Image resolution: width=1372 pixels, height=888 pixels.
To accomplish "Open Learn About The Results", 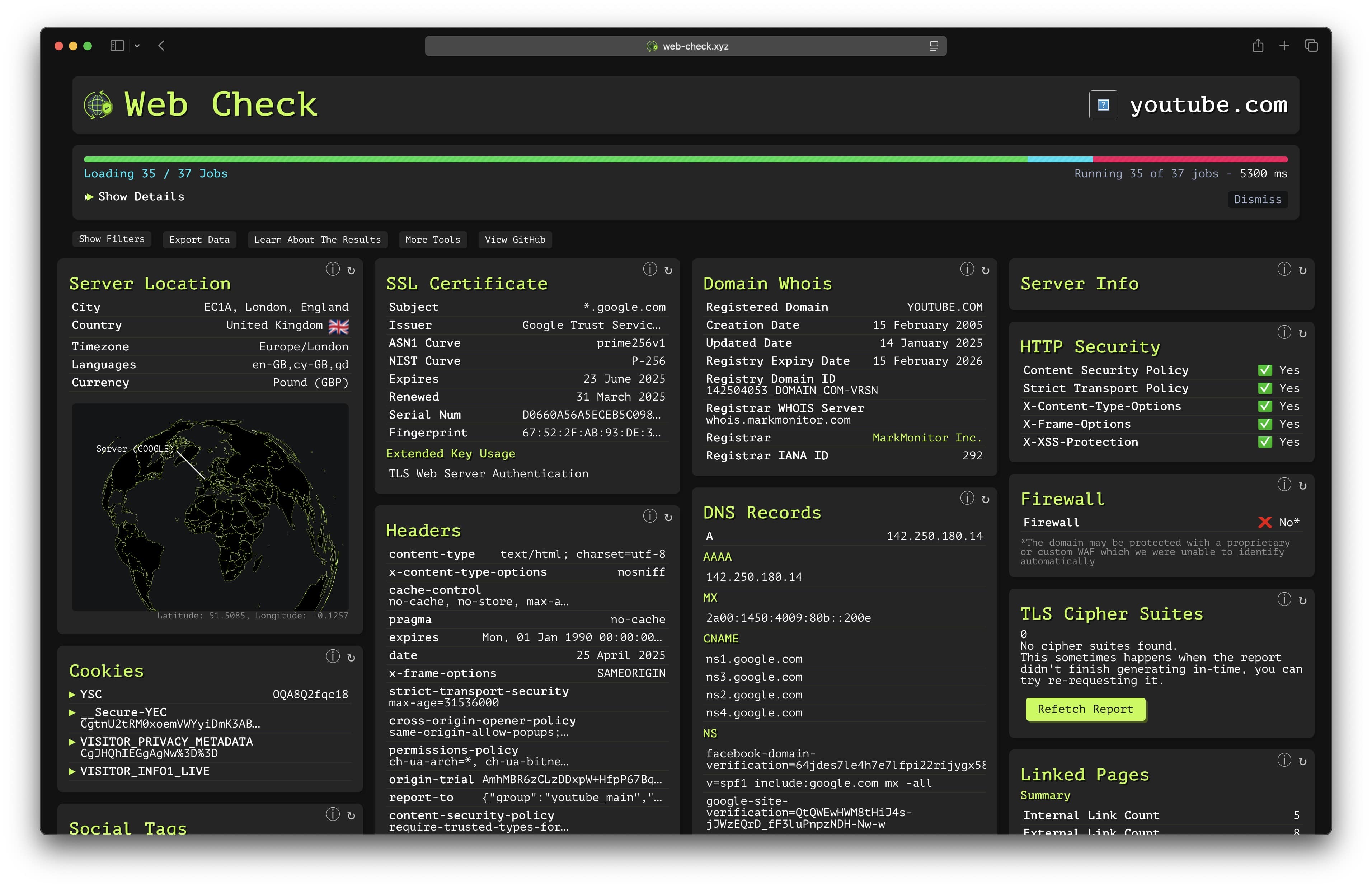I will (318, 239).
